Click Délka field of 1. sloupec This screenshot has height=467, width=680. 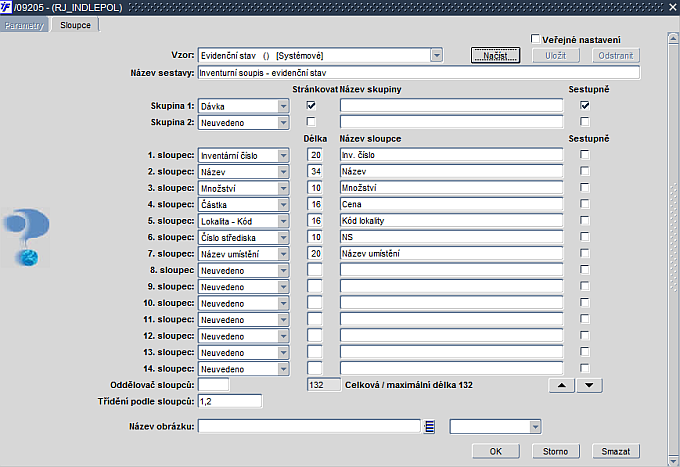point(315,155)
